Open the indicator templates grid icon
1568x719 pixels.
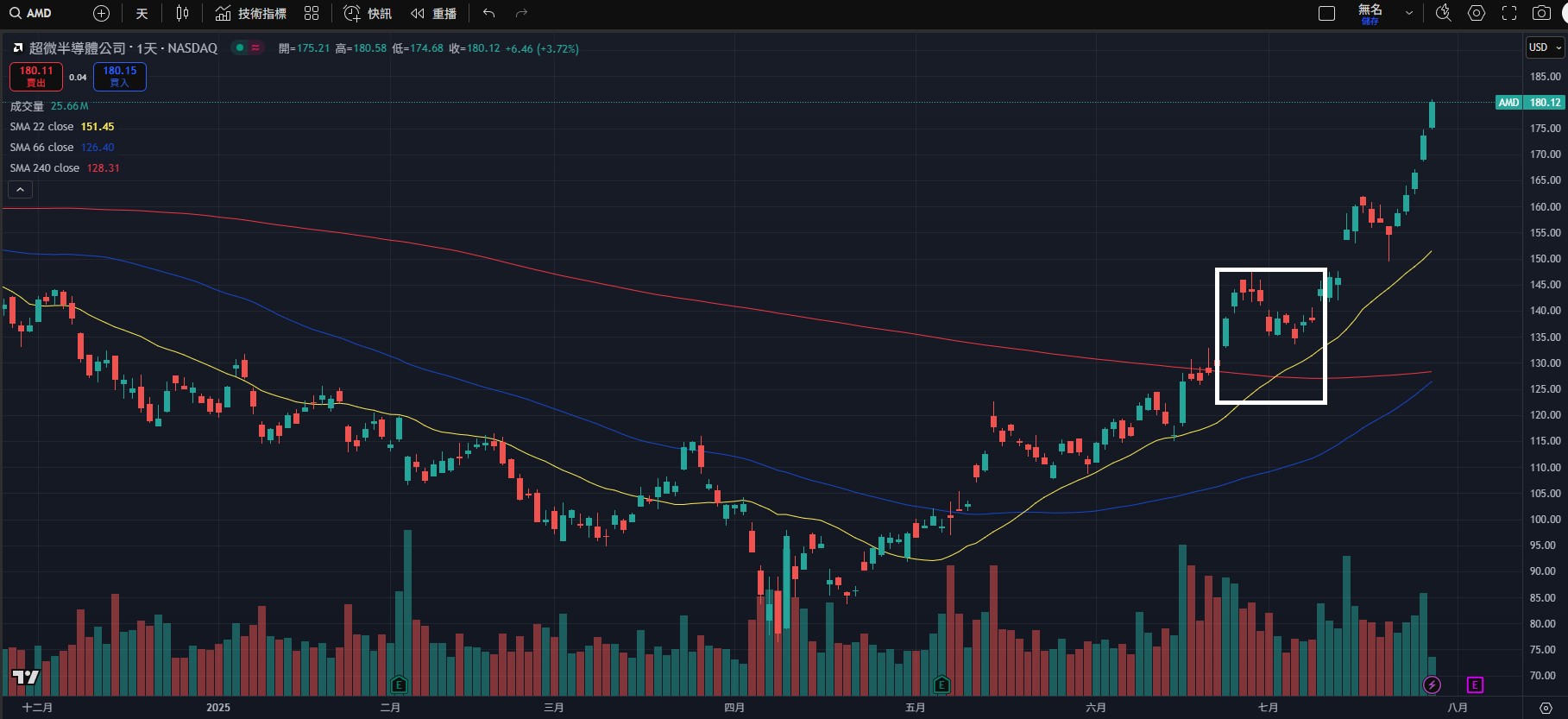click(312, 13)
